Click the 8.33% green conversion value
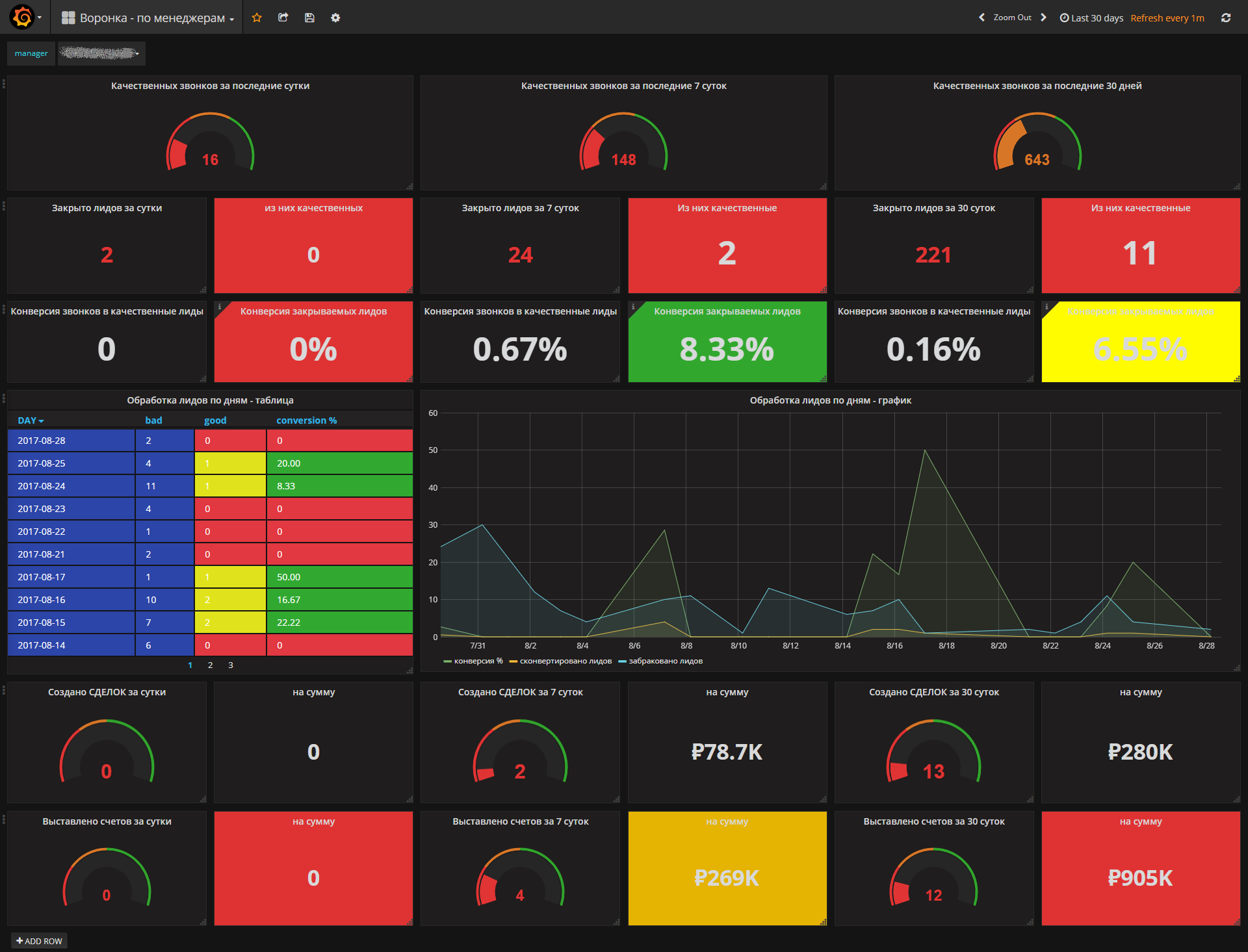Viewport: 1248px width, 952px height. [727, 350]
